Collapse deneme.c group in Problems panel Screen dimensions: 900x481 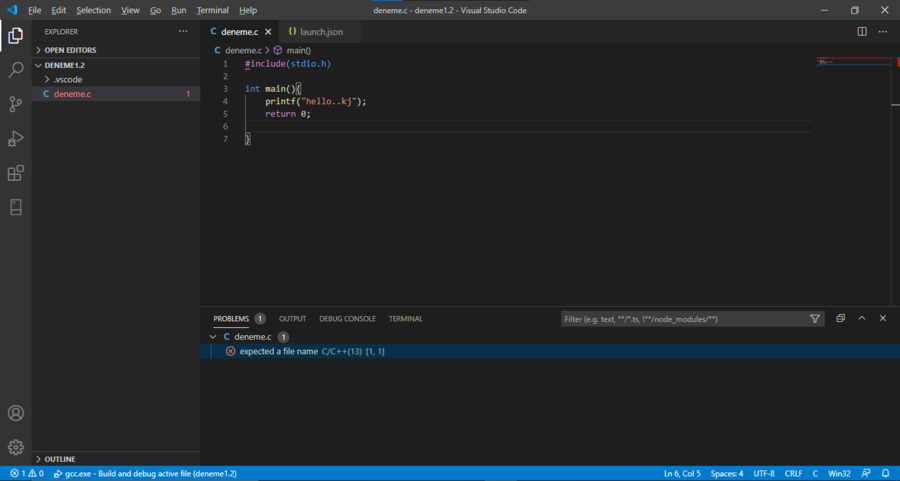click(x=213, y=337)
